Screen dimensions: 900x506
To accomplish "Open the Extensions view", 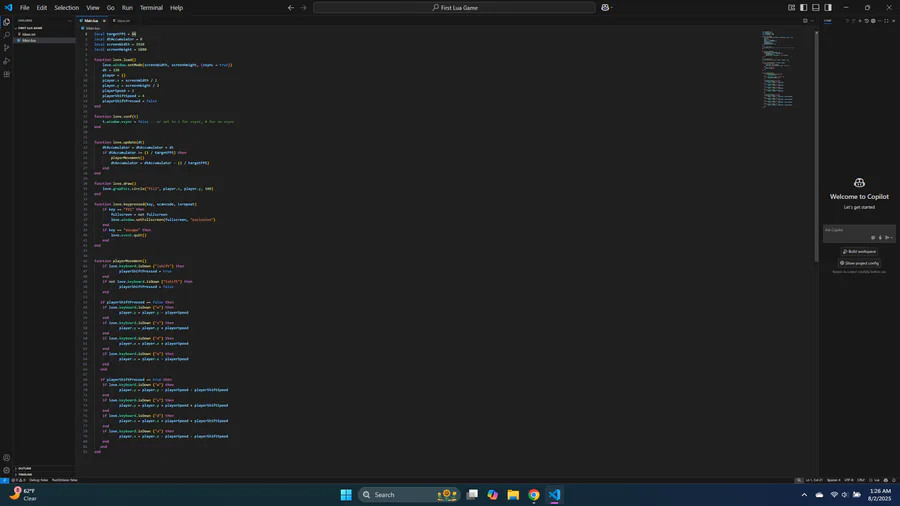I will [6, 75].
